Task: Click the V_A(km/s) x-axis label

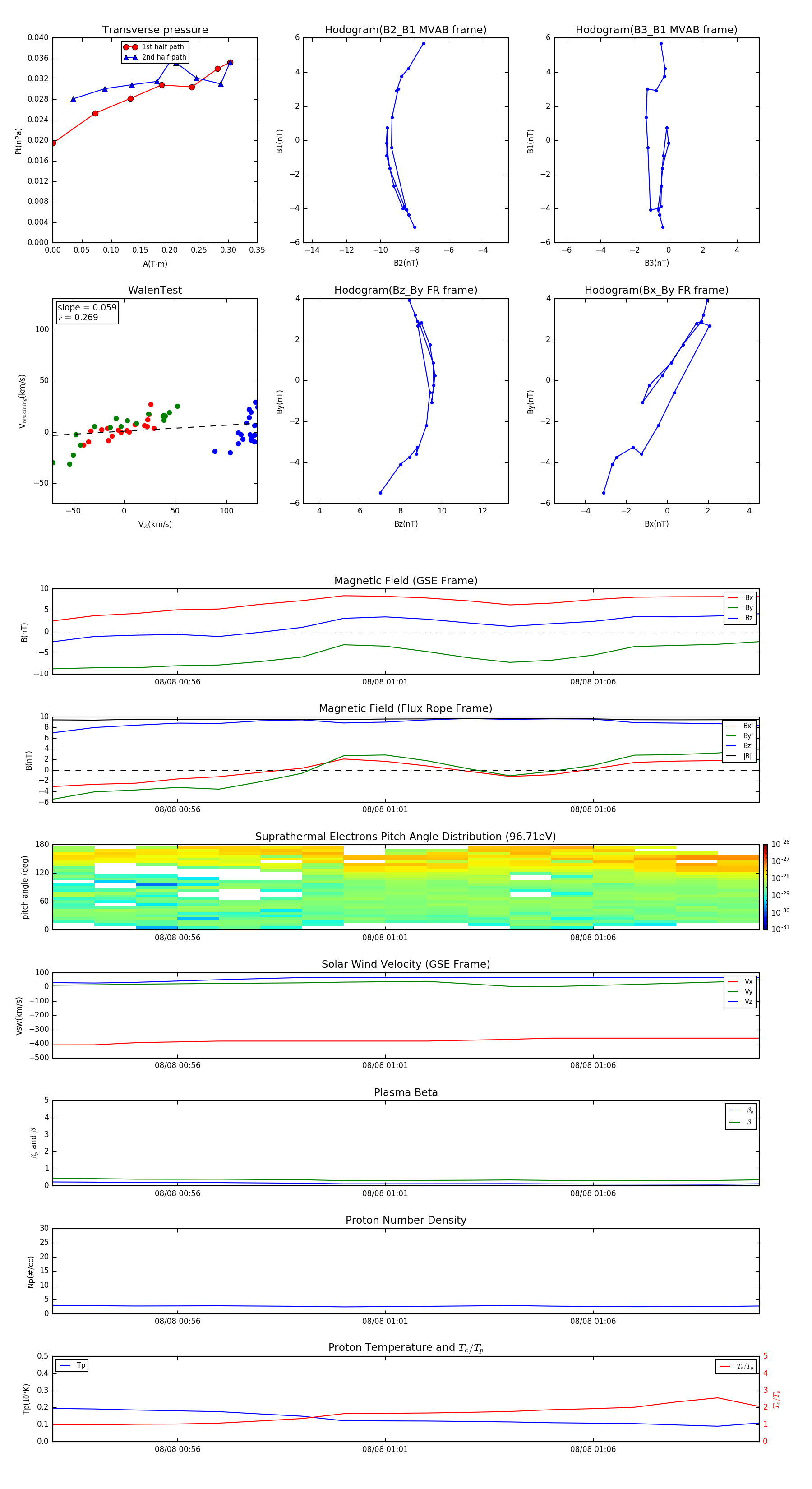Action: tap(155, 525)
